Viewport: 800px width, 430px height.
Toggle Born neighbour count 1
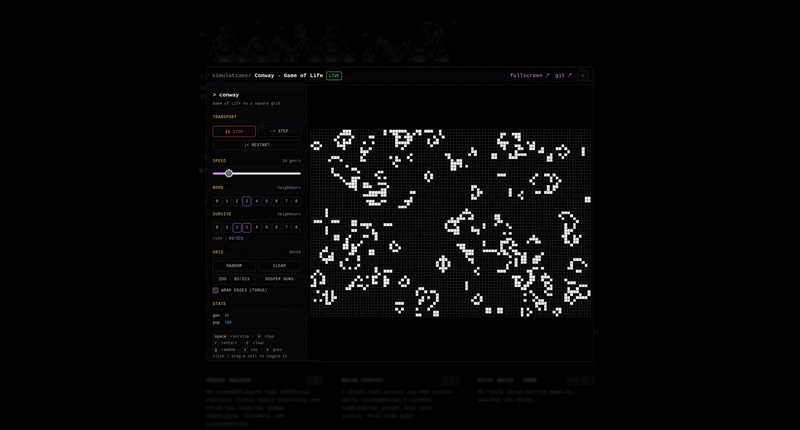pos(227,201)
